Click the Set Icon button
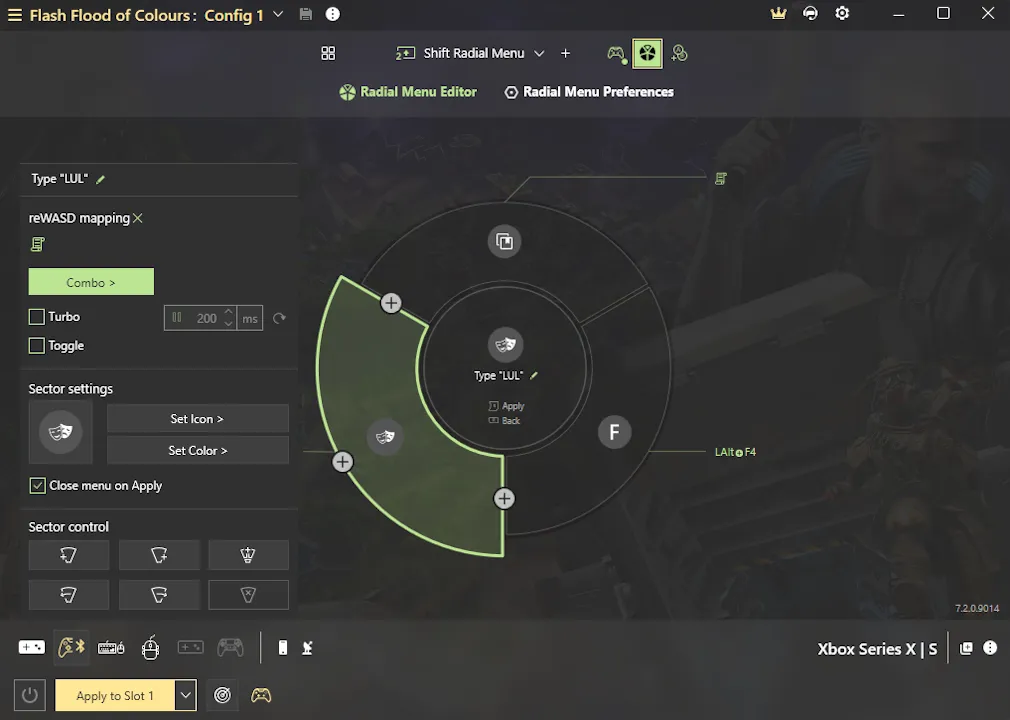This screenshot has height=720, width=1010. pos(197,418)
